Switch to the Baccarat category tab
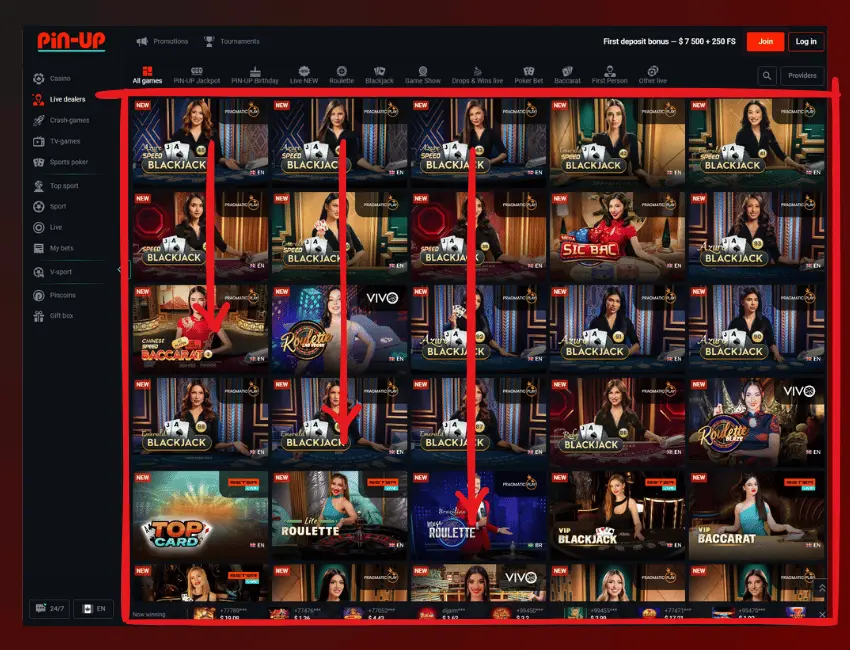Image resolution: width=850 pixels, height=650 pixels. click(x=567, y=75)
